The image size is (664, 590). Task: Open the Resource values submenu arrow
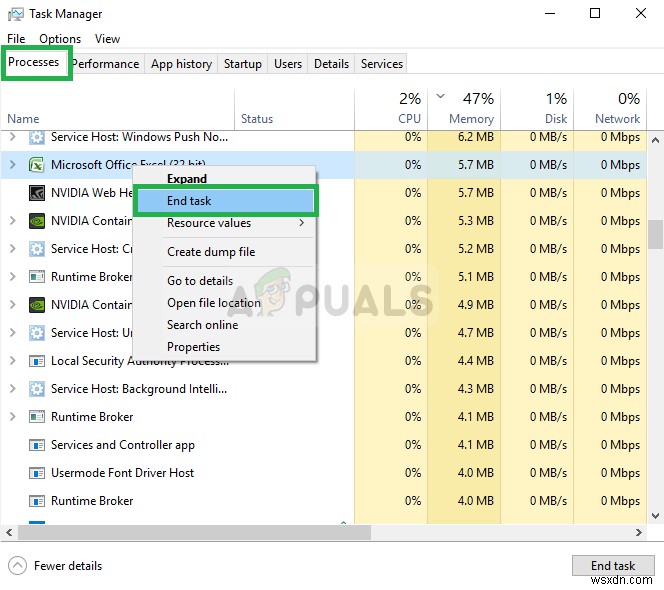pos(302,223)
